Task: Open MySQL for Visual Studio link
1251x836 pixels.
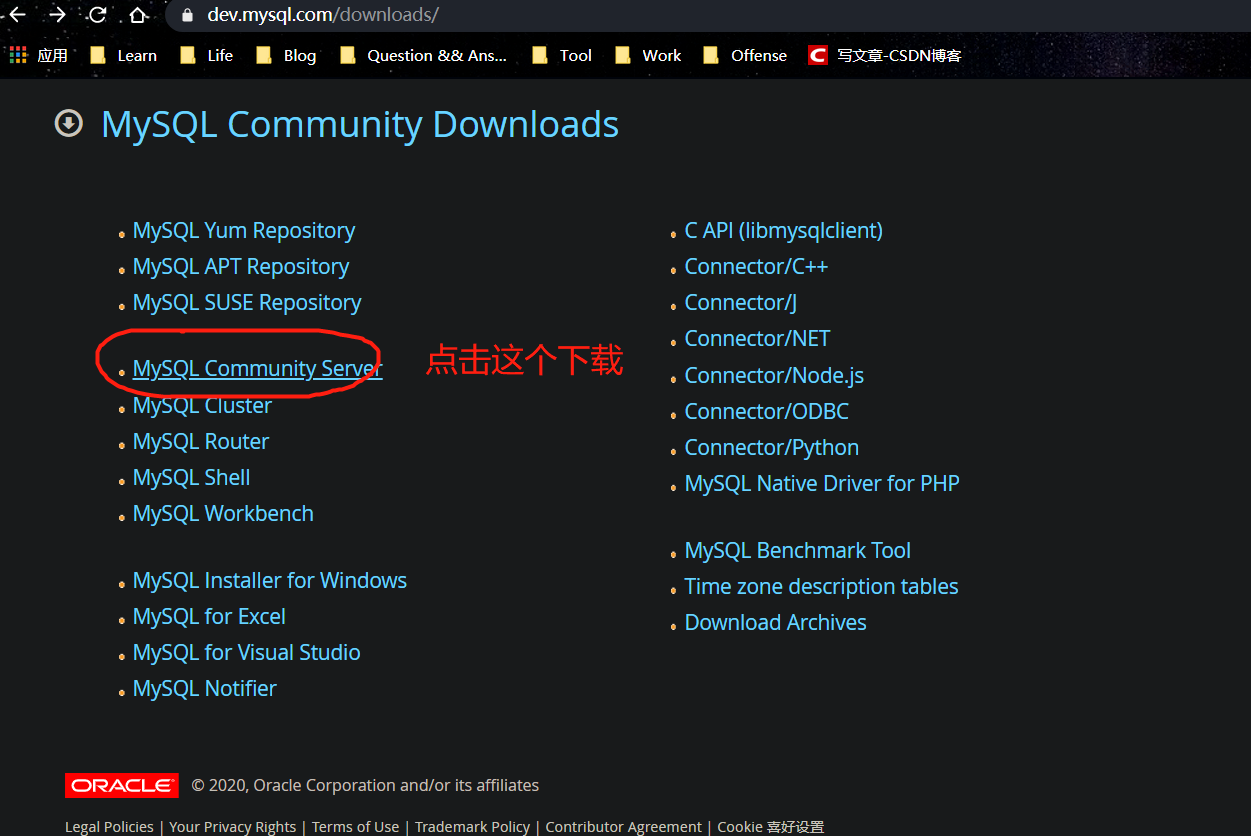Action: coord(246,652)
